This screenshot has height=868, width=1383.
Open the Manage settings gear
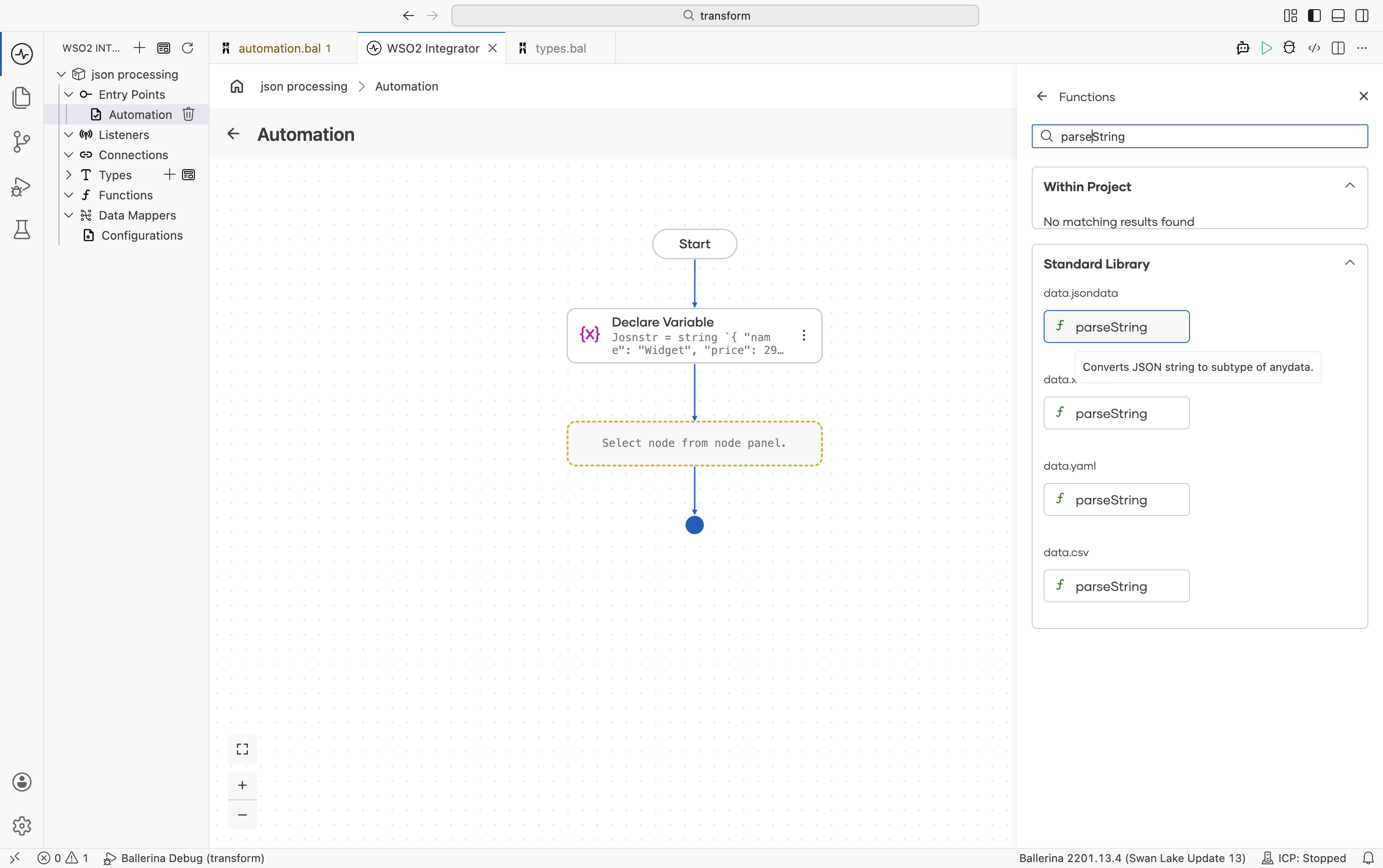22,825
